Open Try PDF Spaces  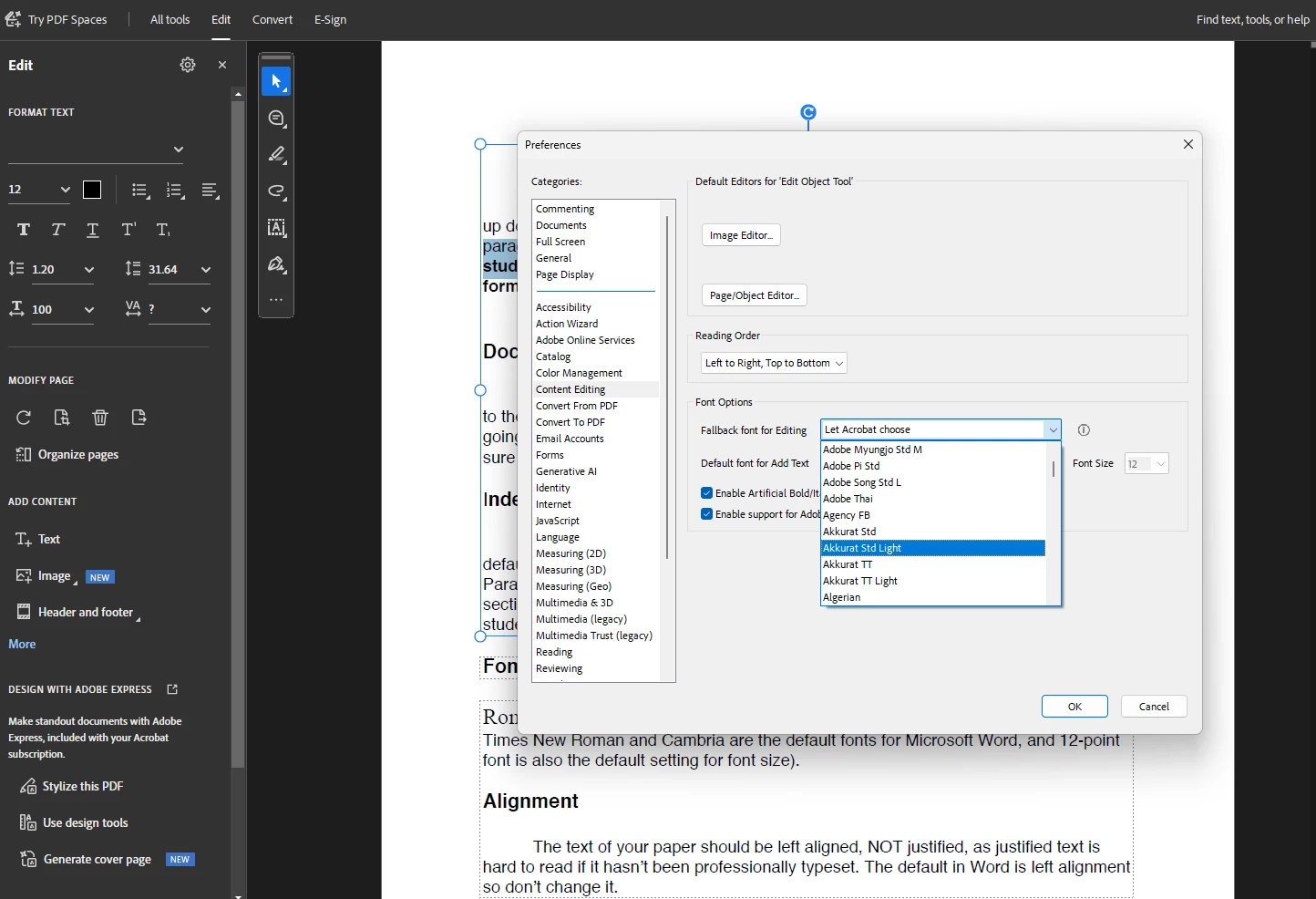point(57,19)
